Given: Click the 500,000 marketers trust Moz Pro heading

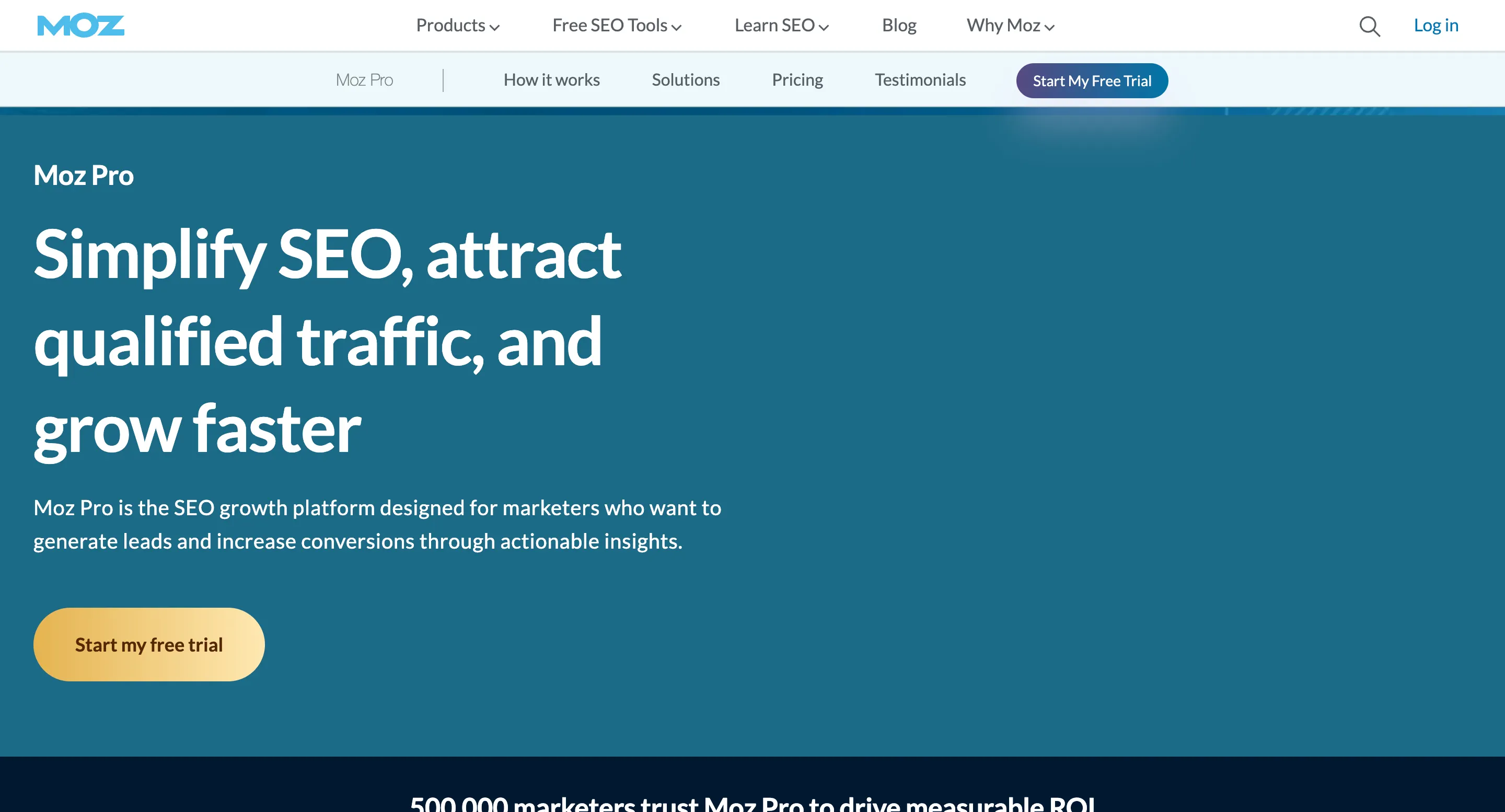Looking at the screenshot, I should (x=752, y=804).
